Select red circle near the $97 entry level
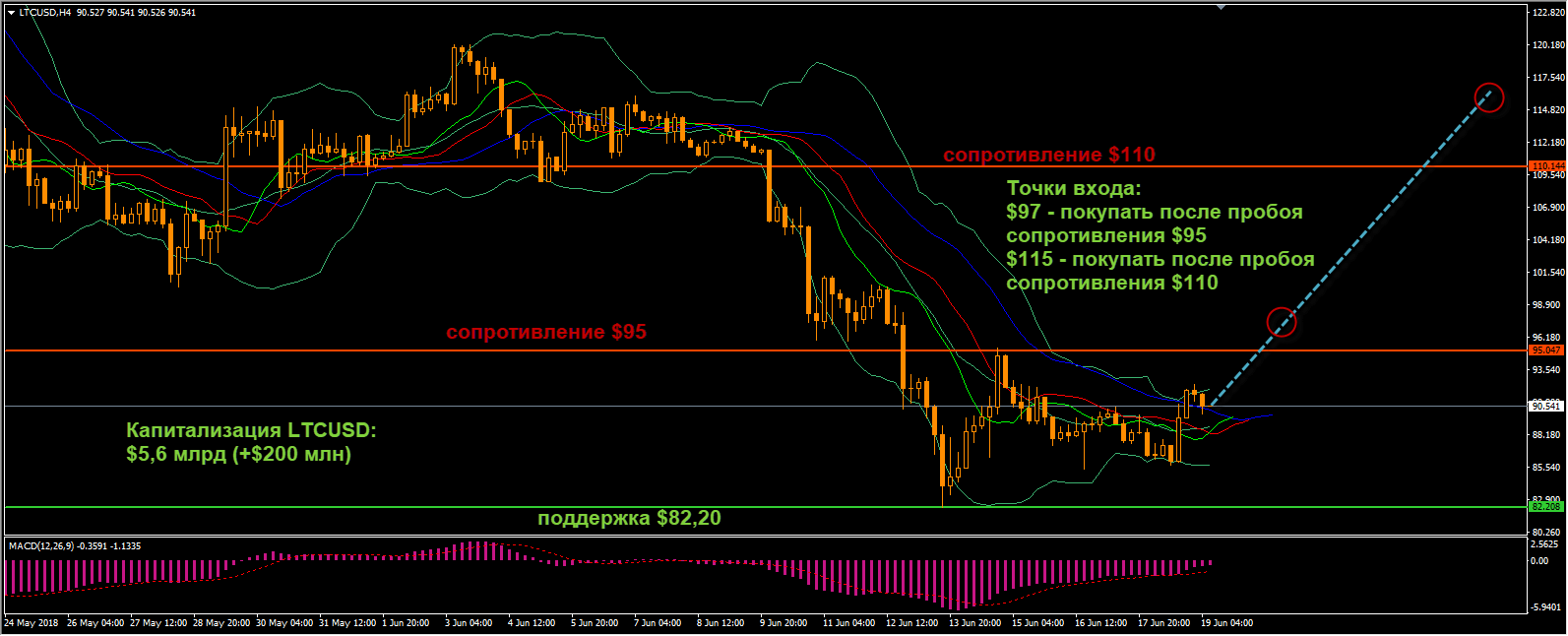Viewport: 1568px width, 636px height. [1282, 322]
